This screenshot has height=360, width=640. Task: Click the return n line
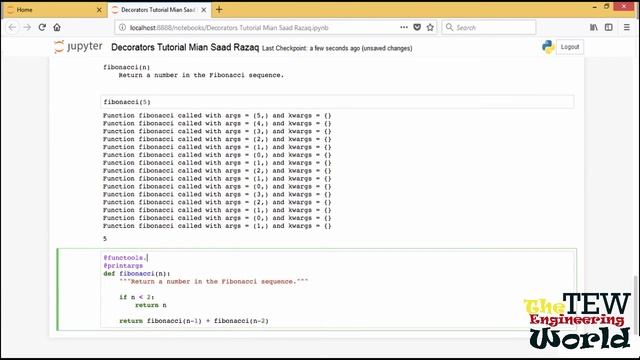click(x=151, y=305)
